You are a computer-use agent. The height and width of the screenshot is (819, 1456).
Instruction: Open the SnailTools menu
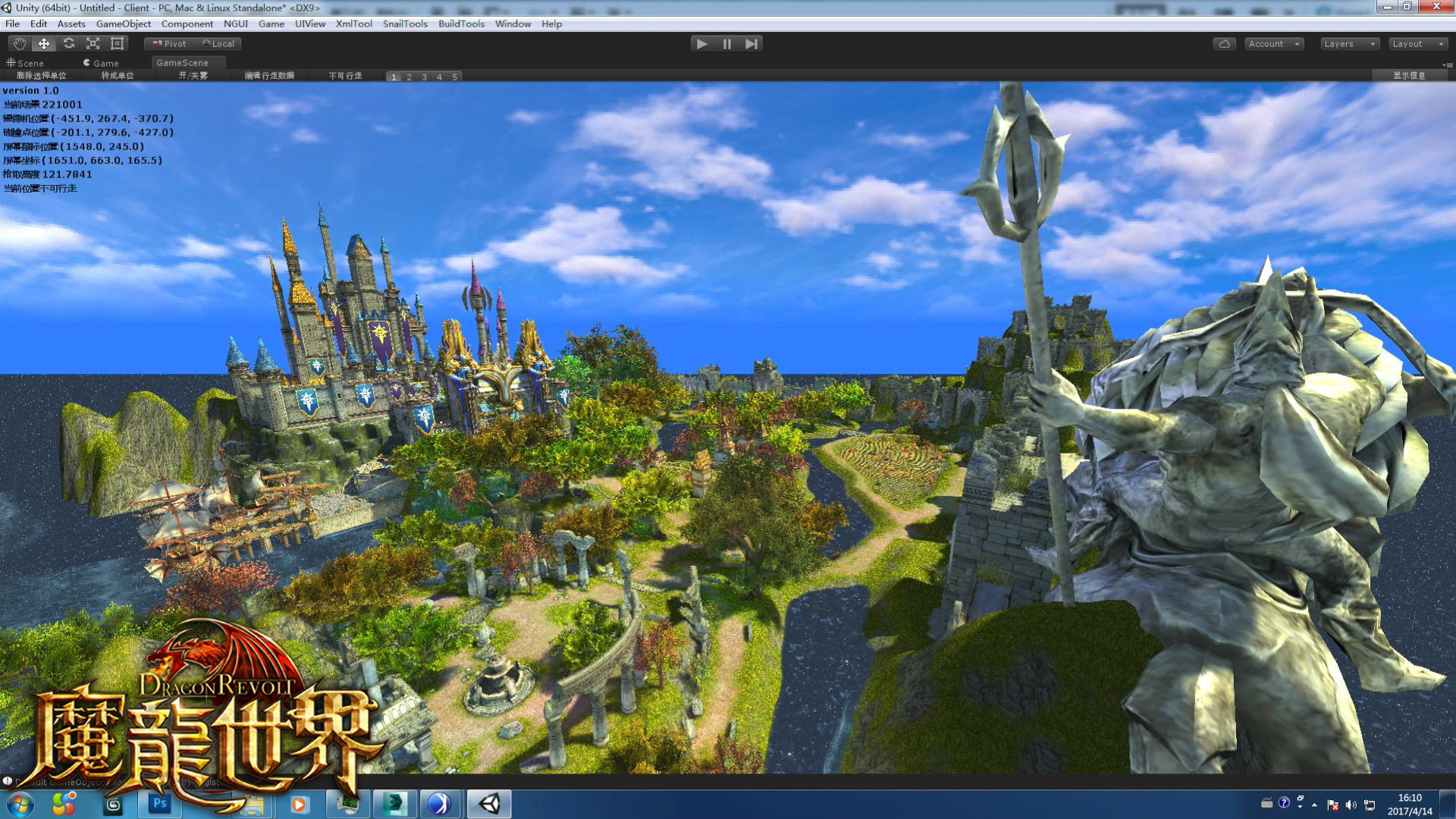click(405, 24)
